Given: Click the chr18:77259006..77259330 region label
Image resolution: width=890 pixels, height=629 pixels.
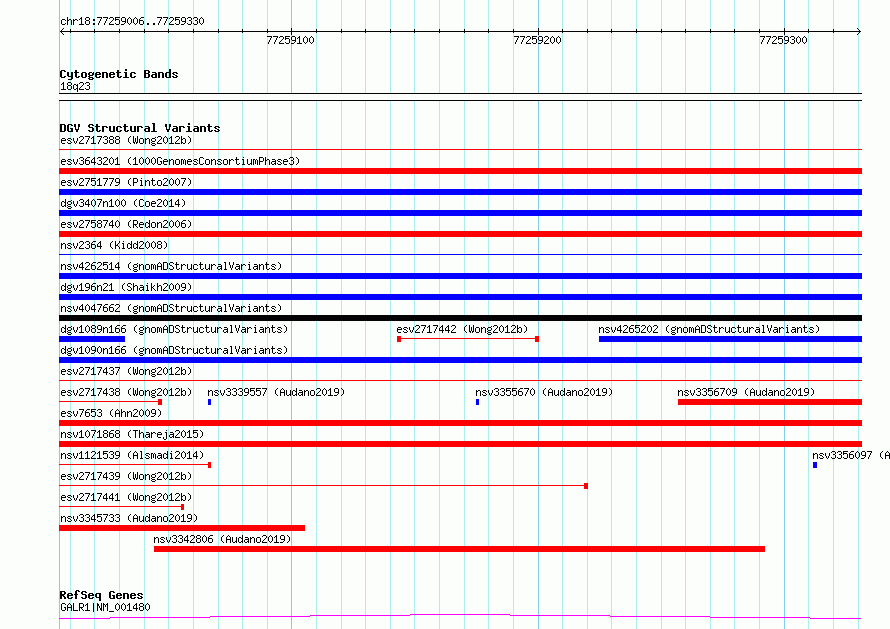Looking at the screenshot, I should pos(132,21).
